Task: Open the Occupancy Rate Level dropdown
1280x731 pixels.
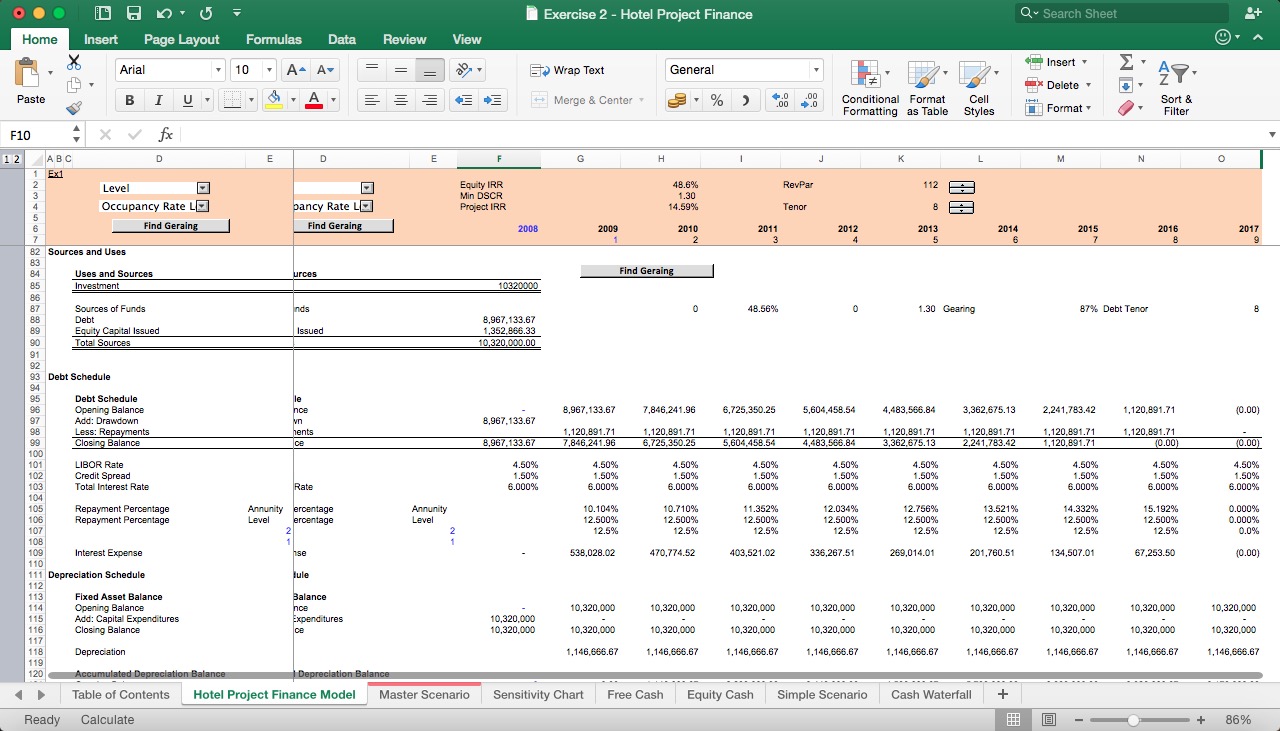Action: coord(202,207)
